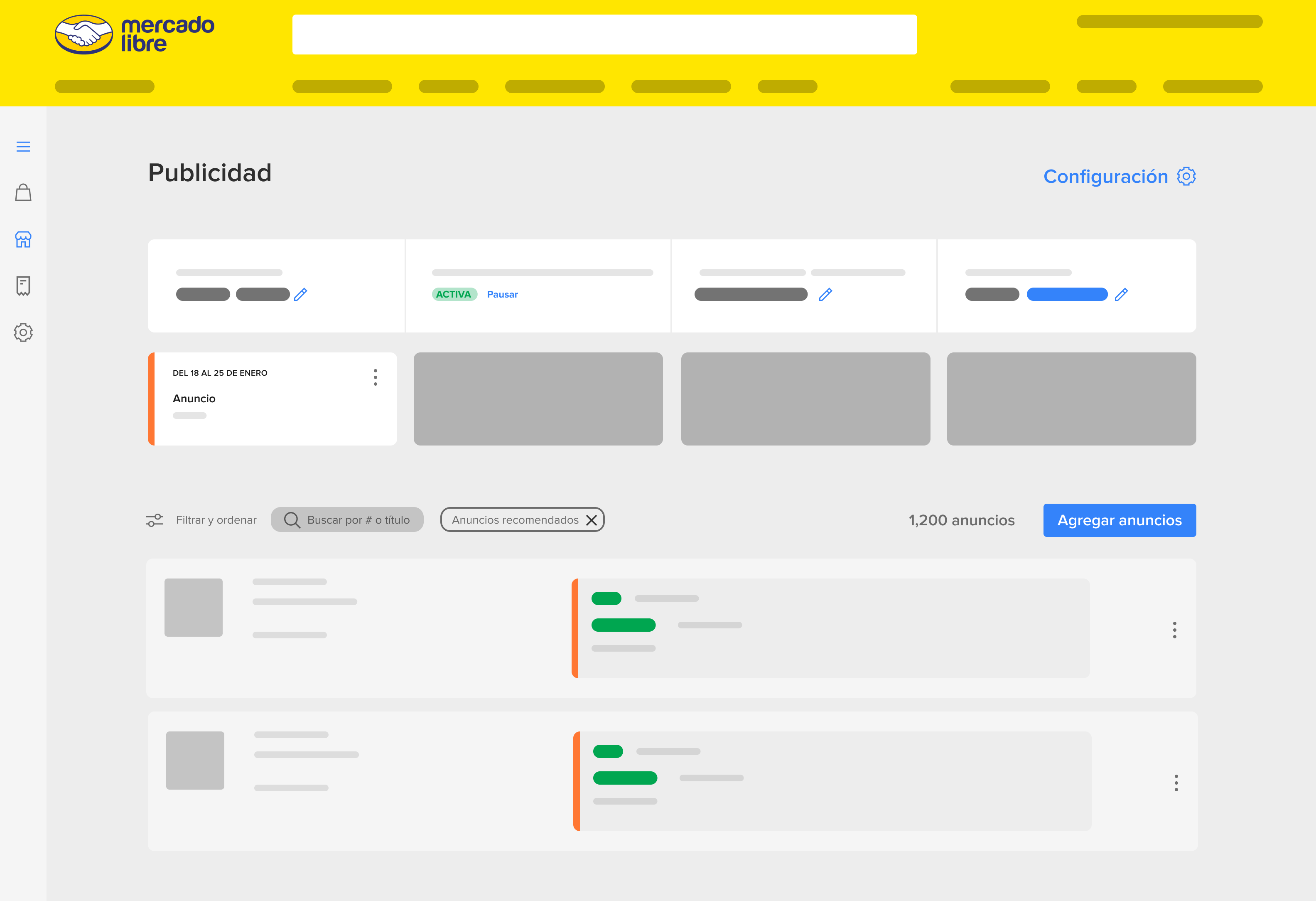The width and height of the screenshot is (1316, 901).
Task: Open first ad row's three-dot menu
Action: click(x=1174, y=630)
